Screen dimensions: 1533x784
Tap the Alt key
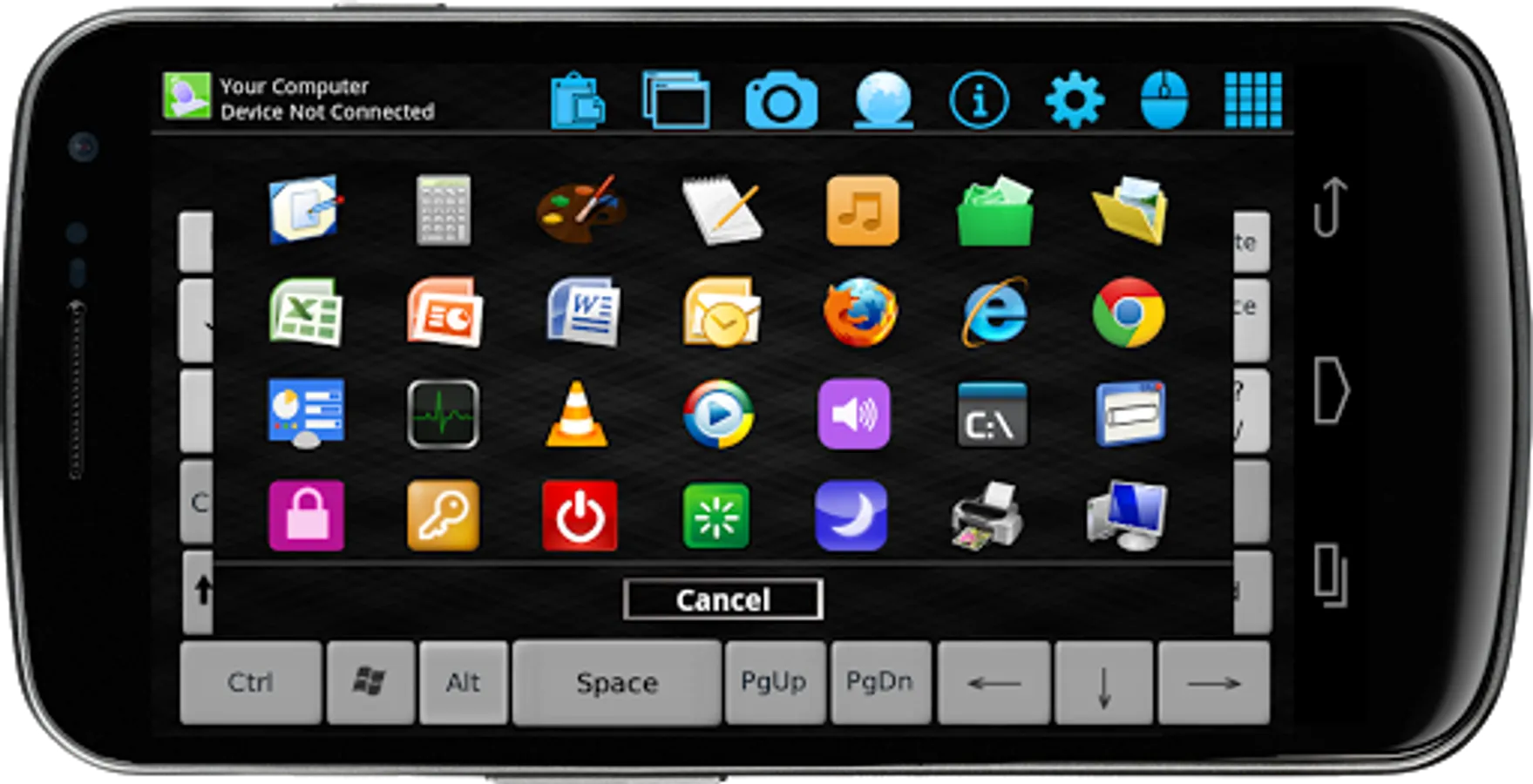point(463,682)
